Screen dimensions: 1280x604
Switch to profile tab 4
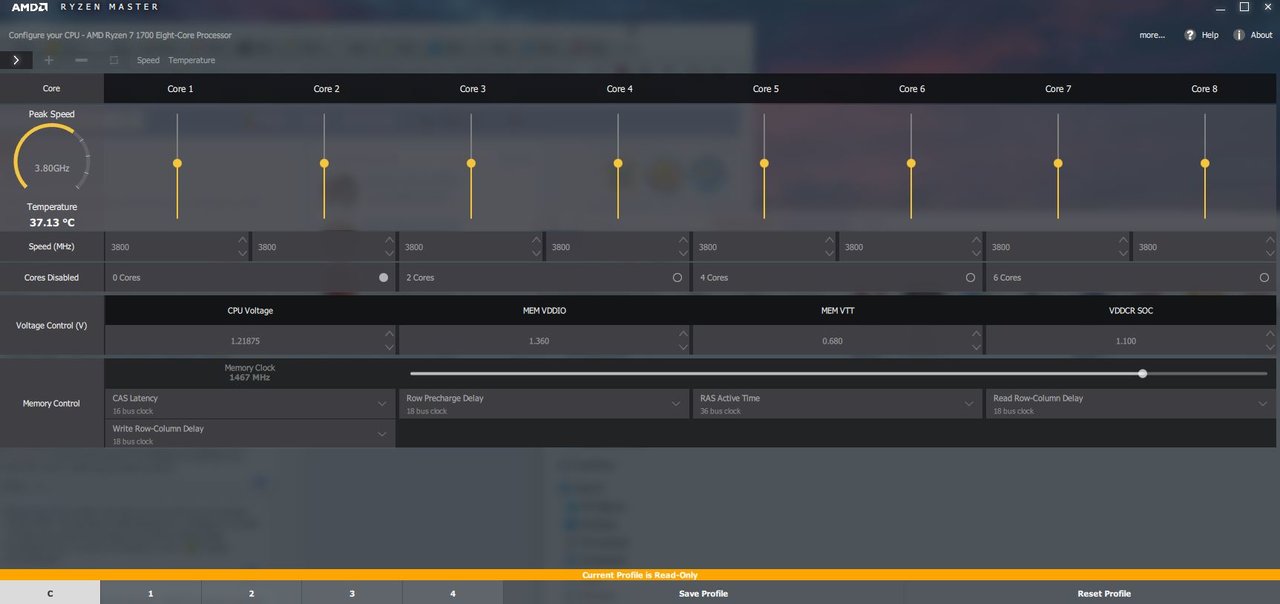(x=453, y=593)
